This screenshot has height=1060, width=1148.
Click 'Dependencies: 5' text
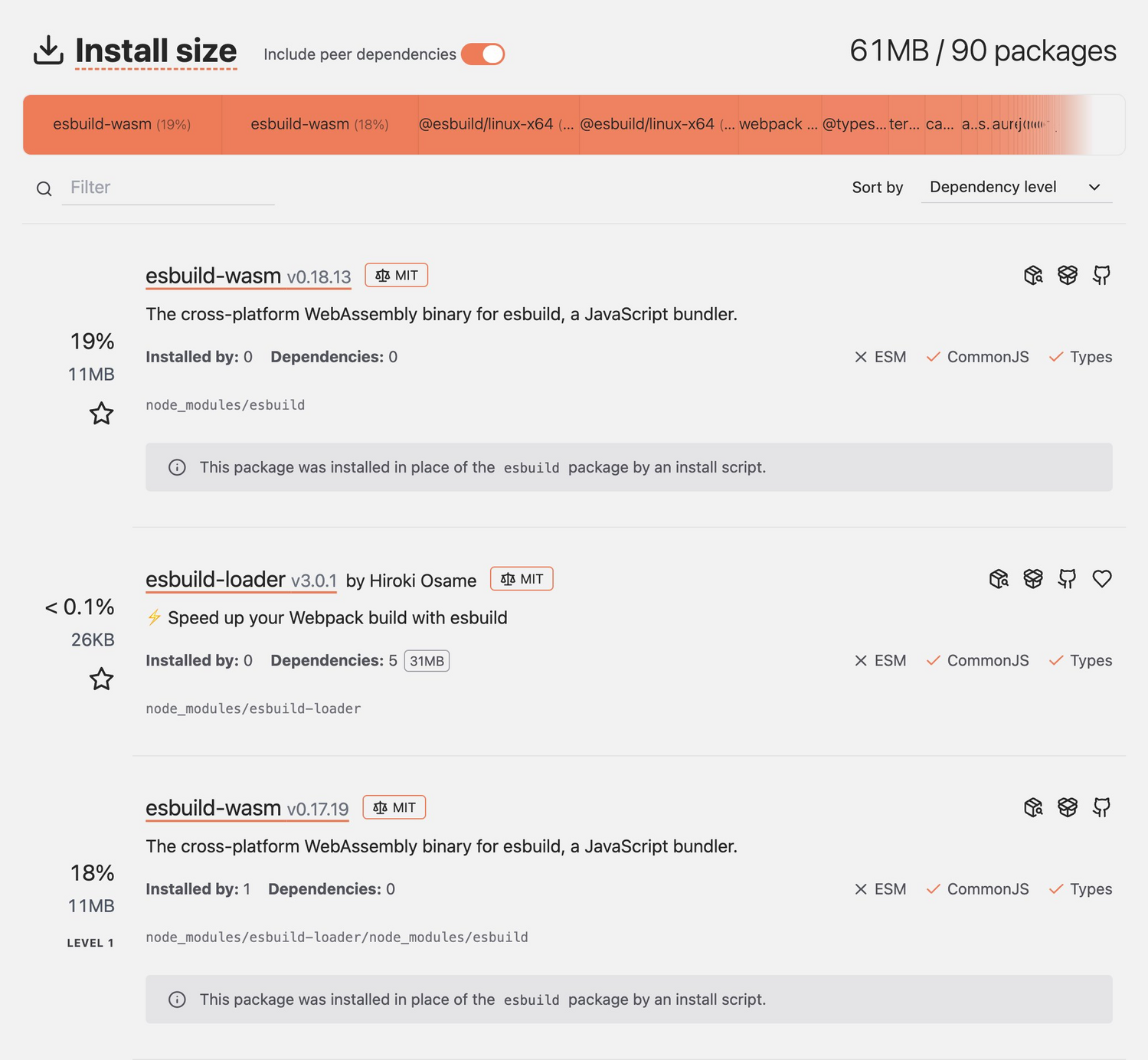coord(334,661)
